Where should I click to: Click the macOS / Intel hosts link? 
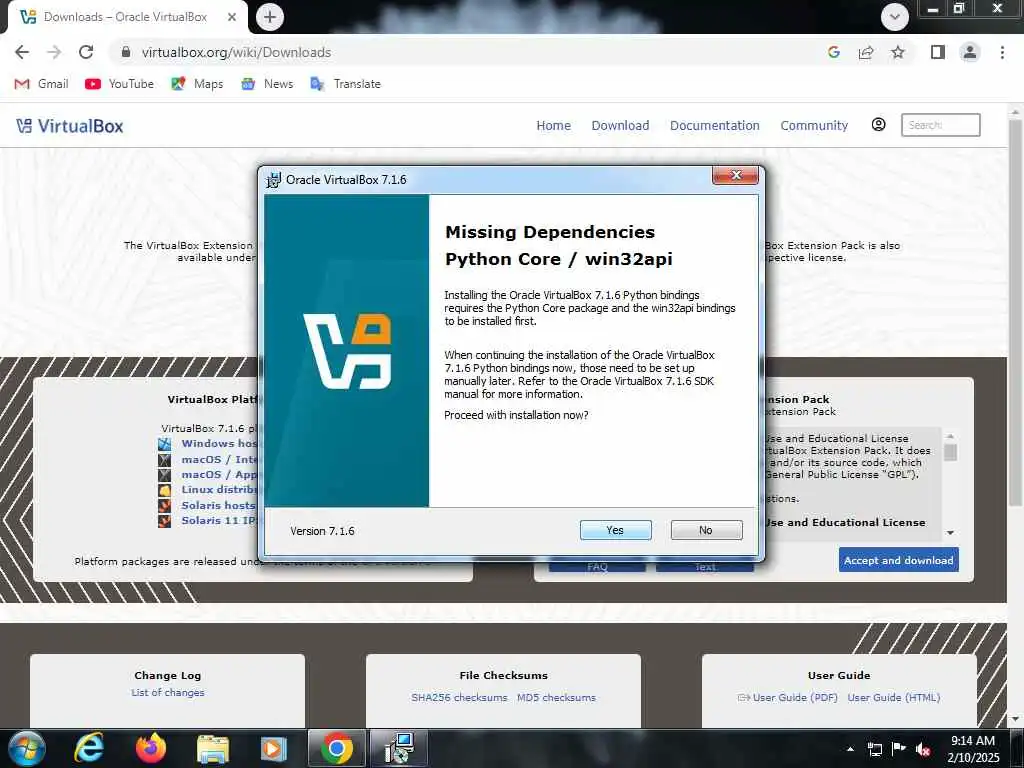pos(219,459)
